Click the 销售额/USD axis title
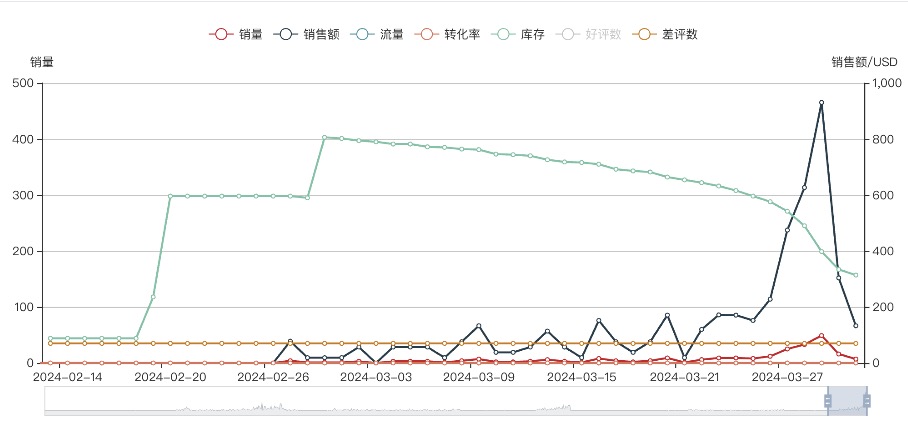This screenshot has height=426, width=908. (x=864, y=62)
